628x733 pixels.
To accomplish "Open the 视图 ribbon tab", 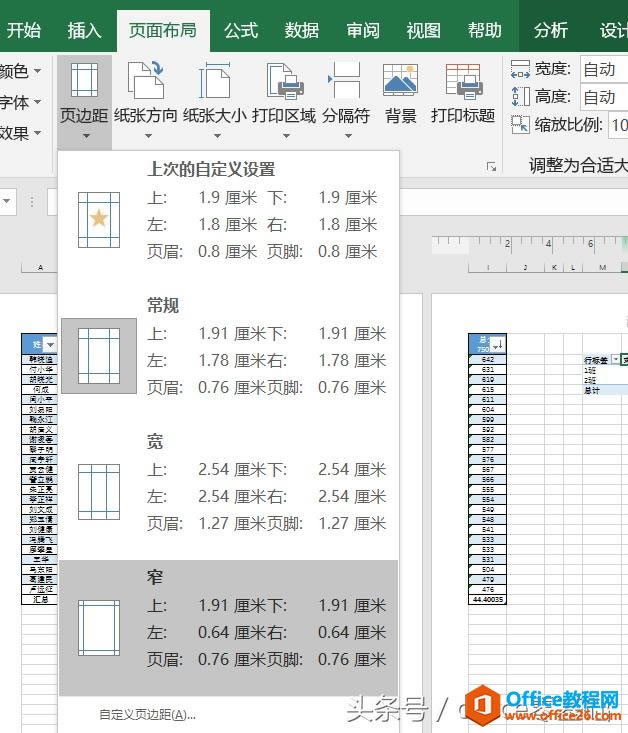I will click(x=423, y=30).
